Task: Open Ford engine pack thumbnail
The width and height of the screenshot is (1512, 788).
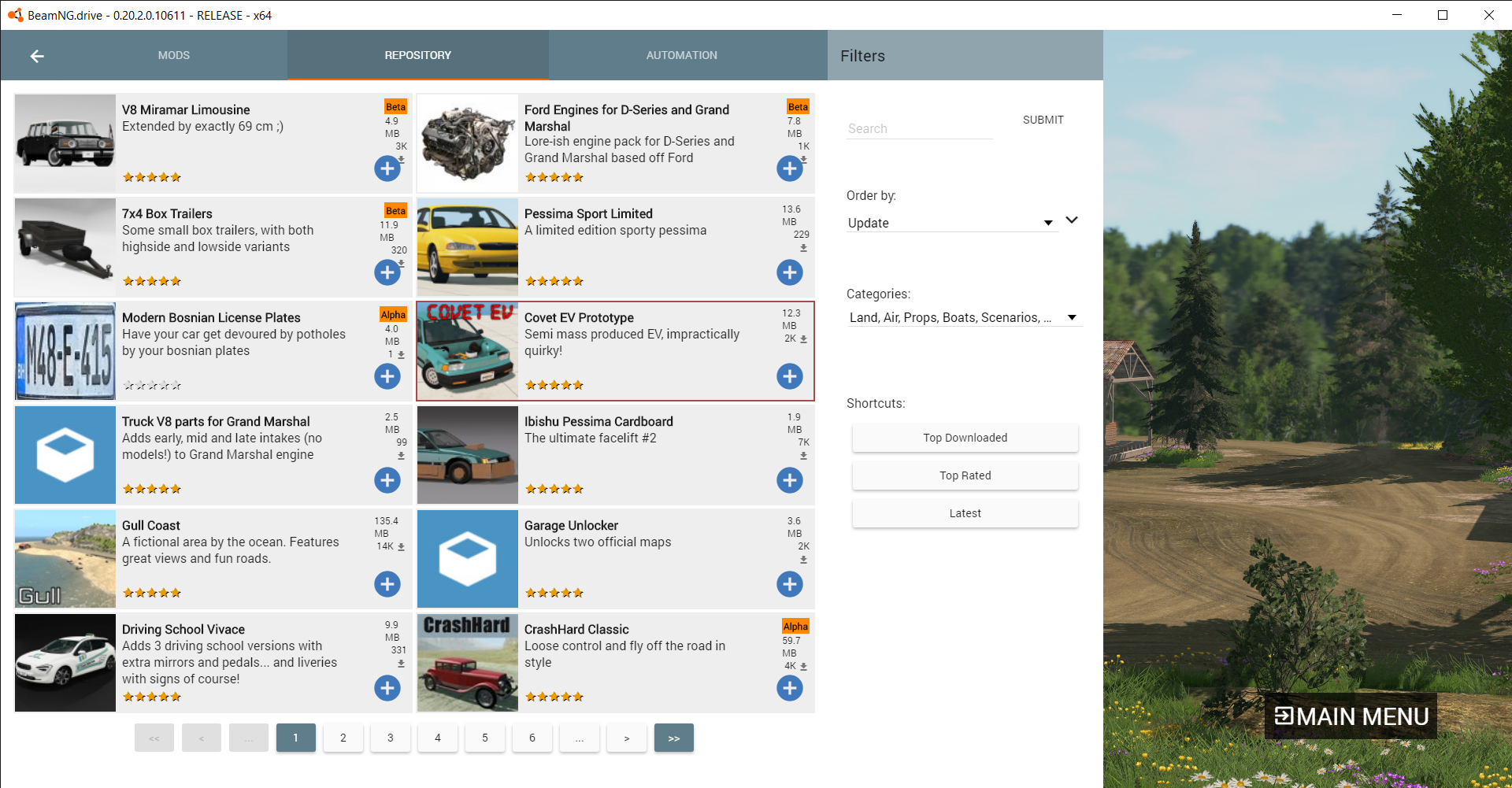Action: coord(468,143)
